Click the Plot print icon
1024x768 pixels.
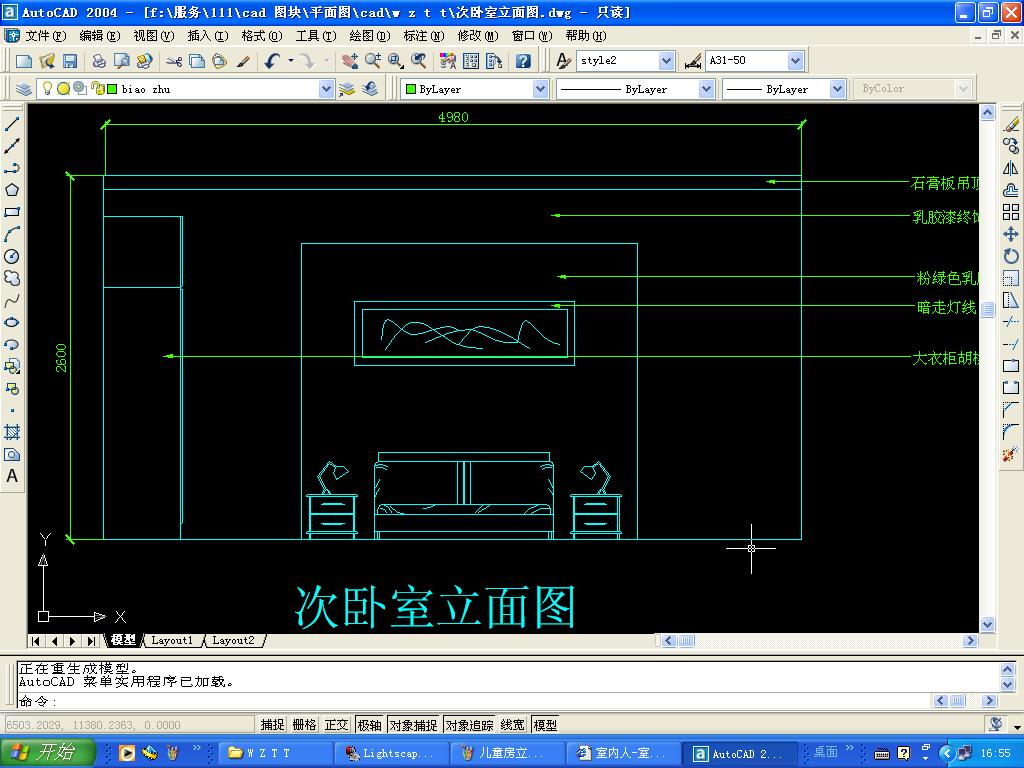point(99,61)
